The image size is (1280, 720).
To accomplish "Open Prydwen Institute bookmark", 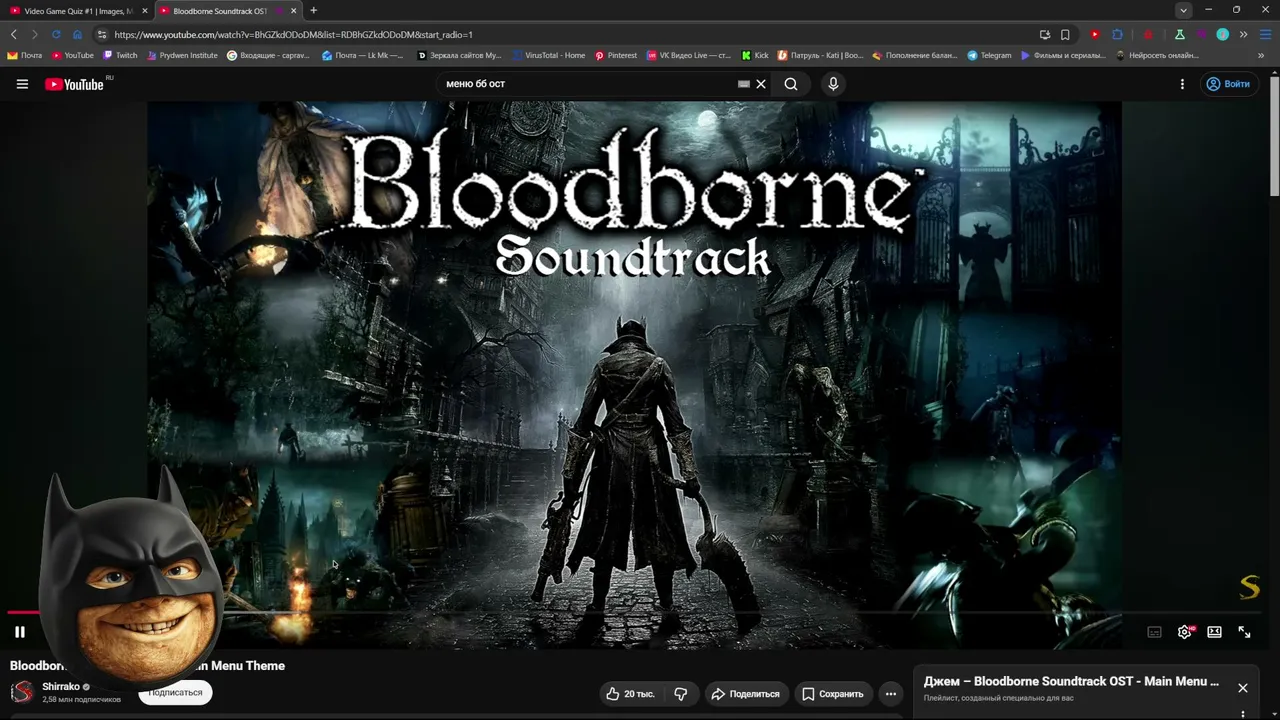I will point(182,56).
